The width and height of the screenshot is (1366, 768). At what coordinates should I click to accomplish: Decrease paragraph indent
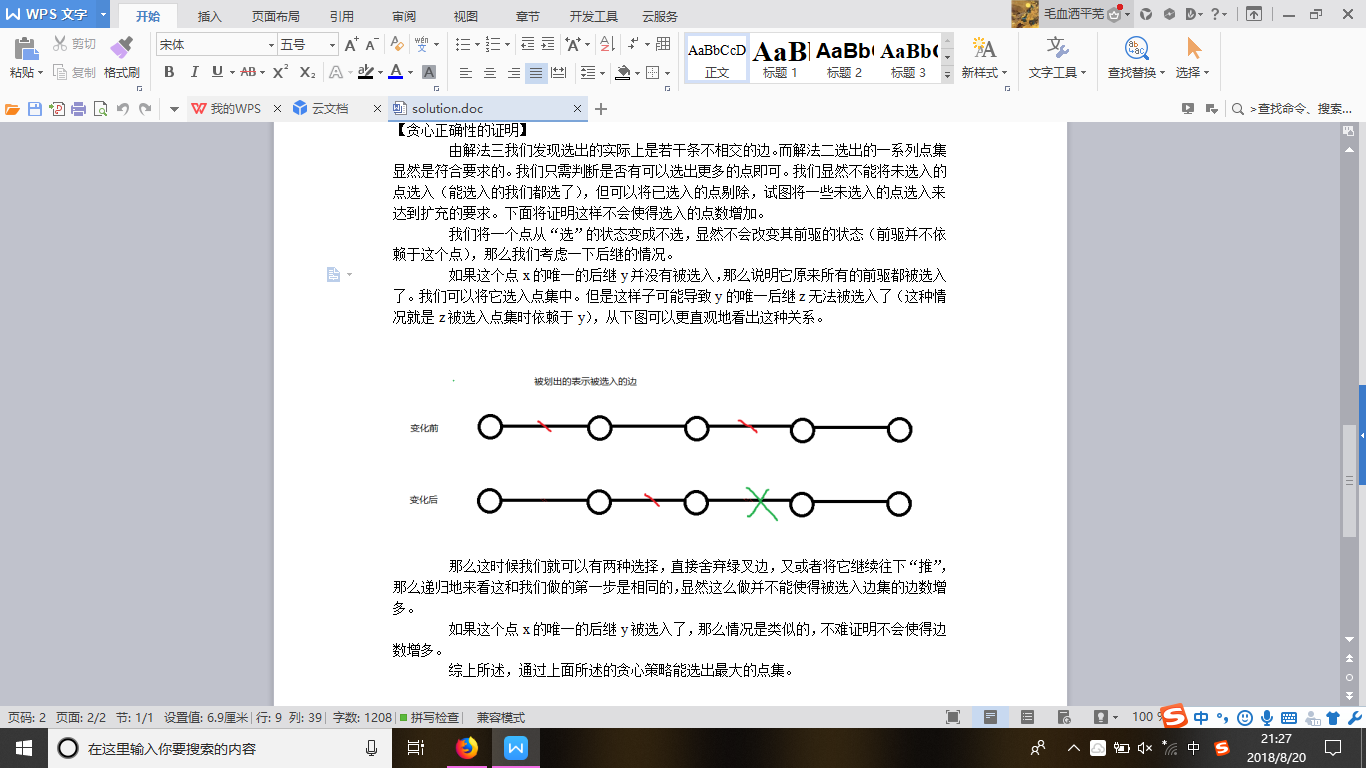tap(527, 45)
